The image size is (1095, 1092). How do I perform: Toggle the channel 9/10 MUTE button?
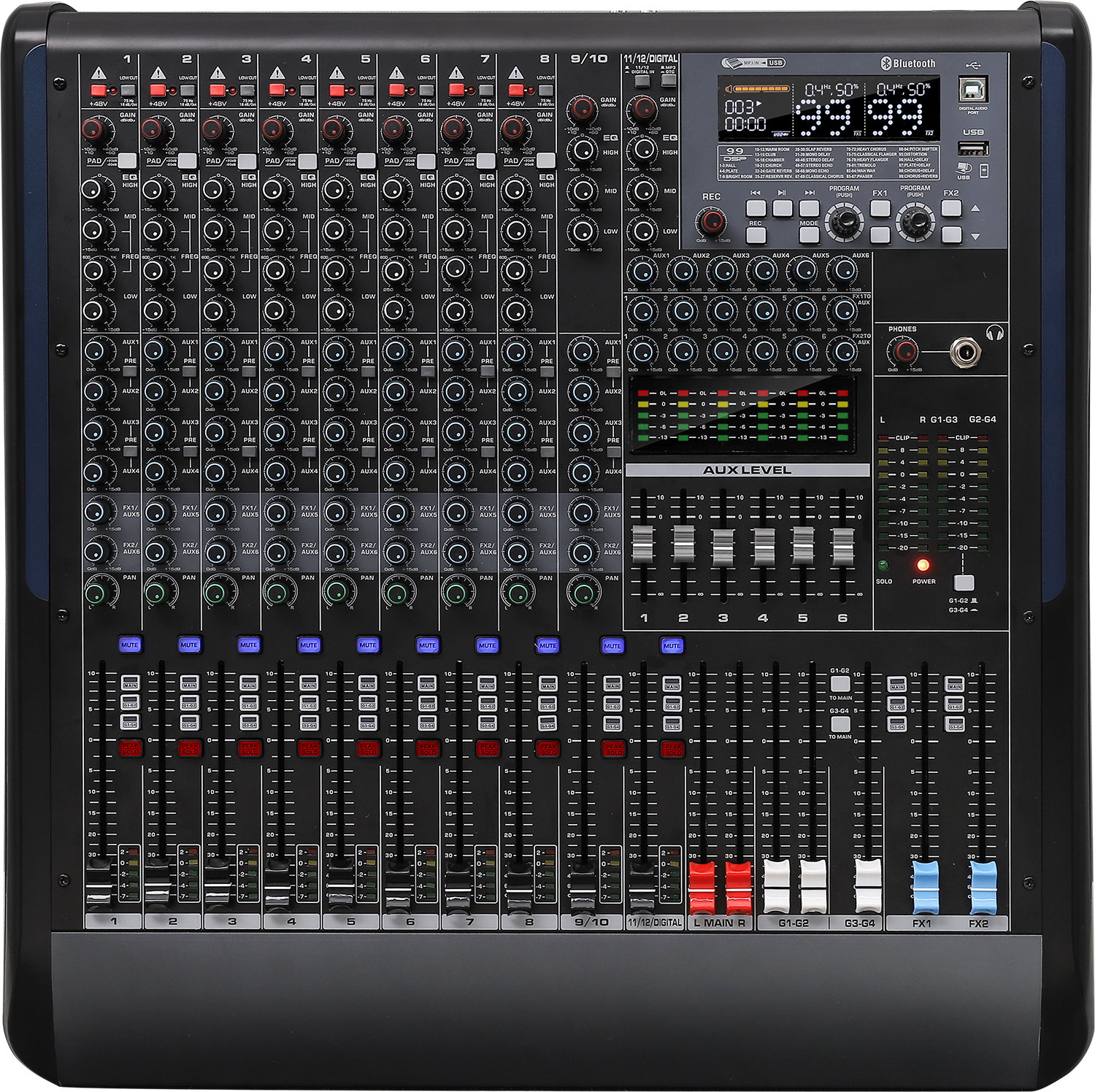(x=612, y=645)
